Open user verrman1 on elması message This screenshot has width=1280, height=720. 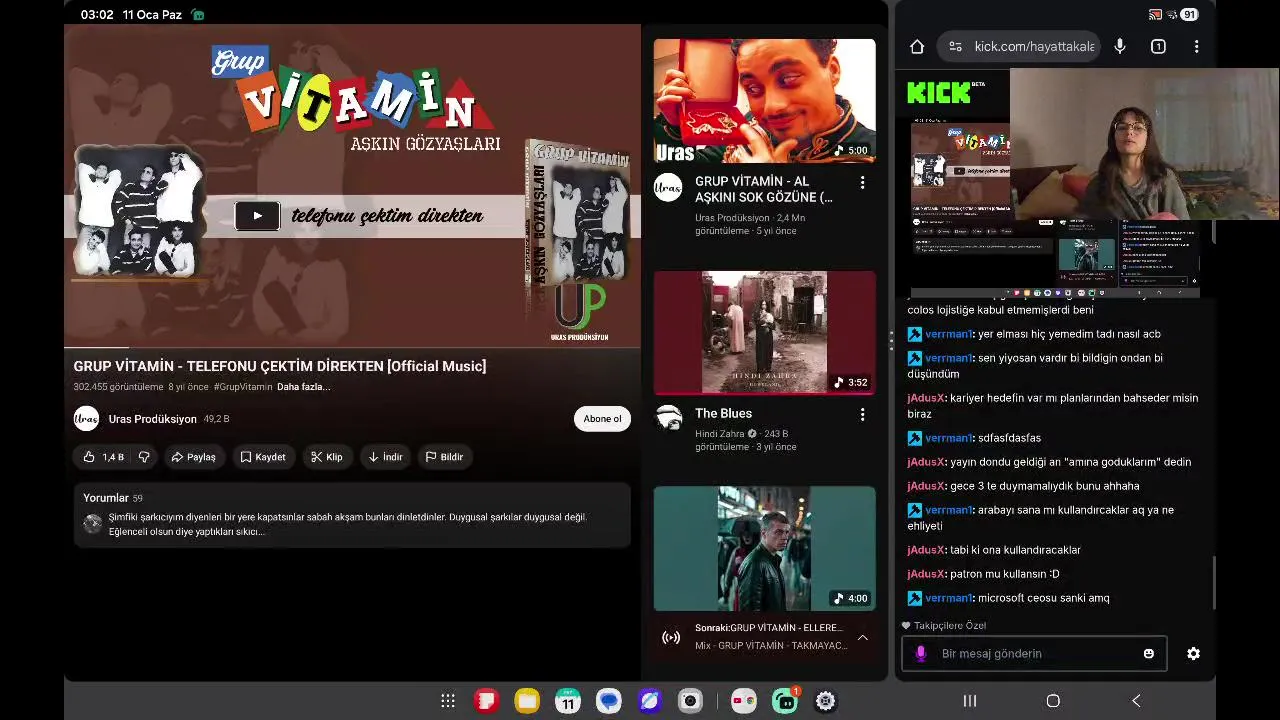(949, 334)
